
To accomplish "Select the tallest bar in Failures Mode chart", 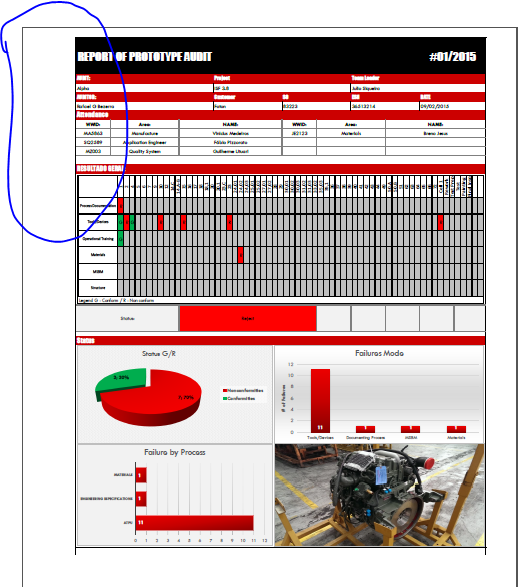I will tap(320, 401).
